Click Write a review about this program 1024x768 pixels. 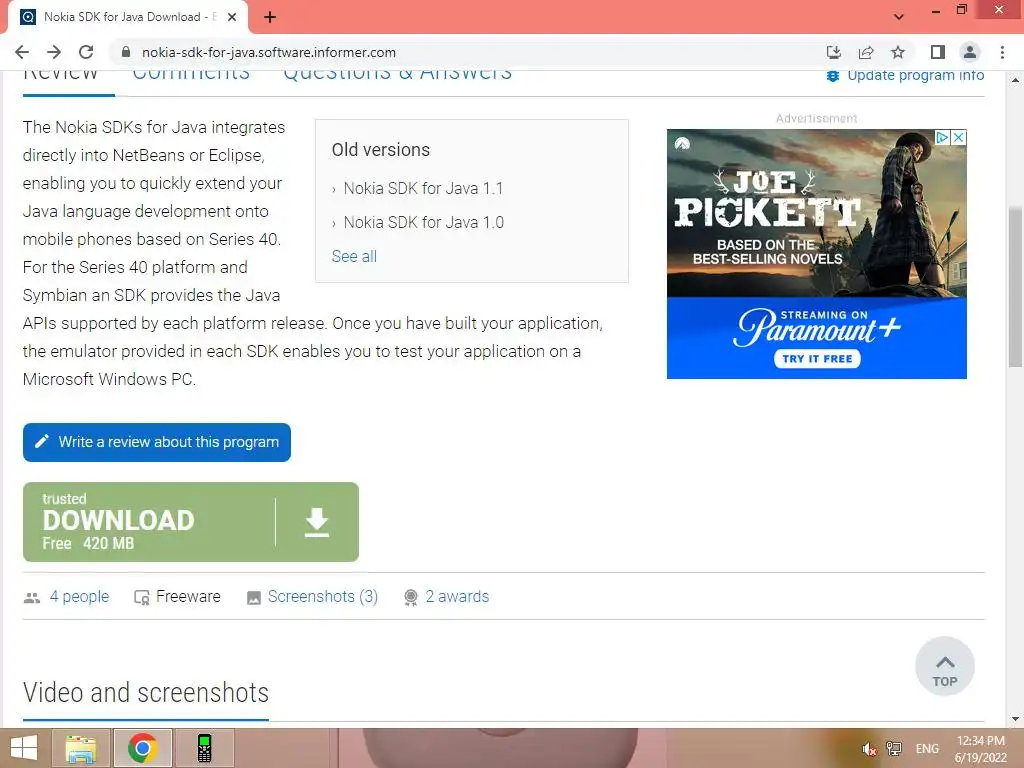tap(157, 442)
